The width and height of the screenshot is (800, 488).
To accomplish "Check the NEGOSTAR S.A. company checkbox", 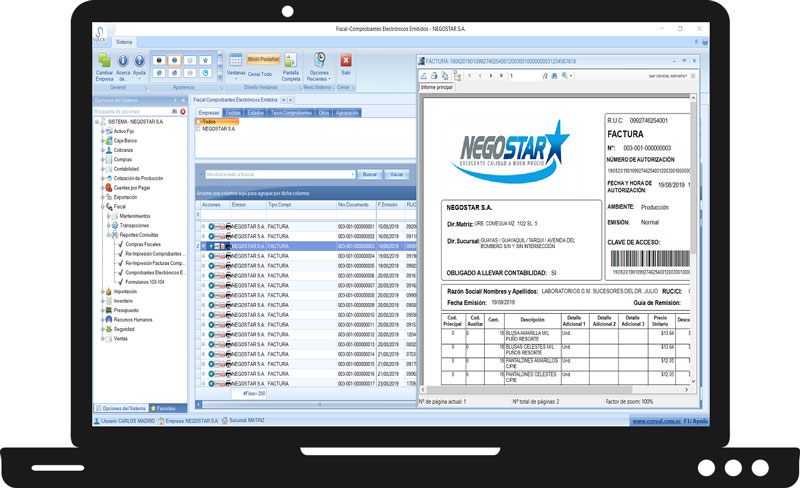I will pyautogui.click(x=198, y=129).
